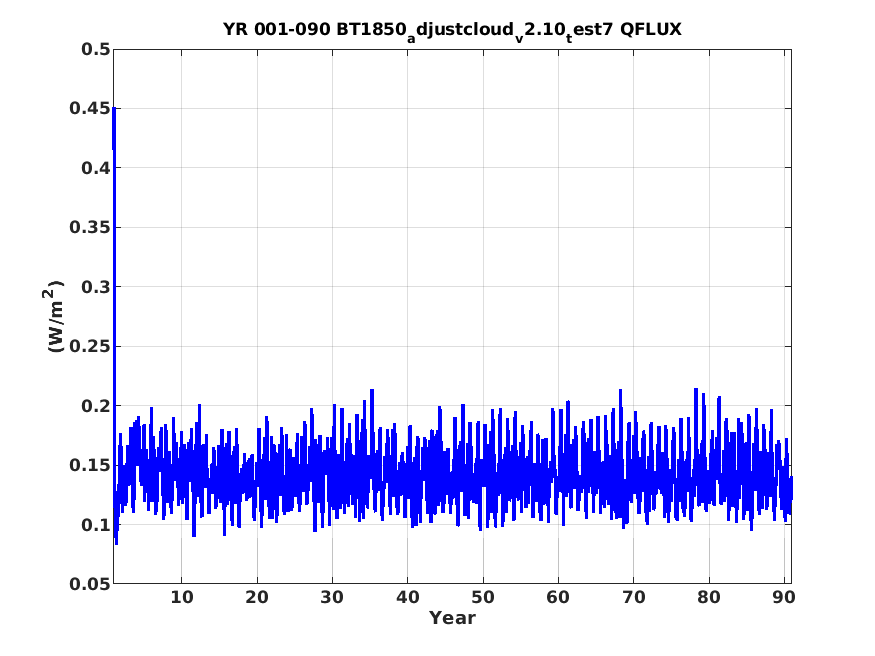Click x-axis tick label 30
This screenshot has height=656, width=875.
pyautogui.click(x=332, y=597)
